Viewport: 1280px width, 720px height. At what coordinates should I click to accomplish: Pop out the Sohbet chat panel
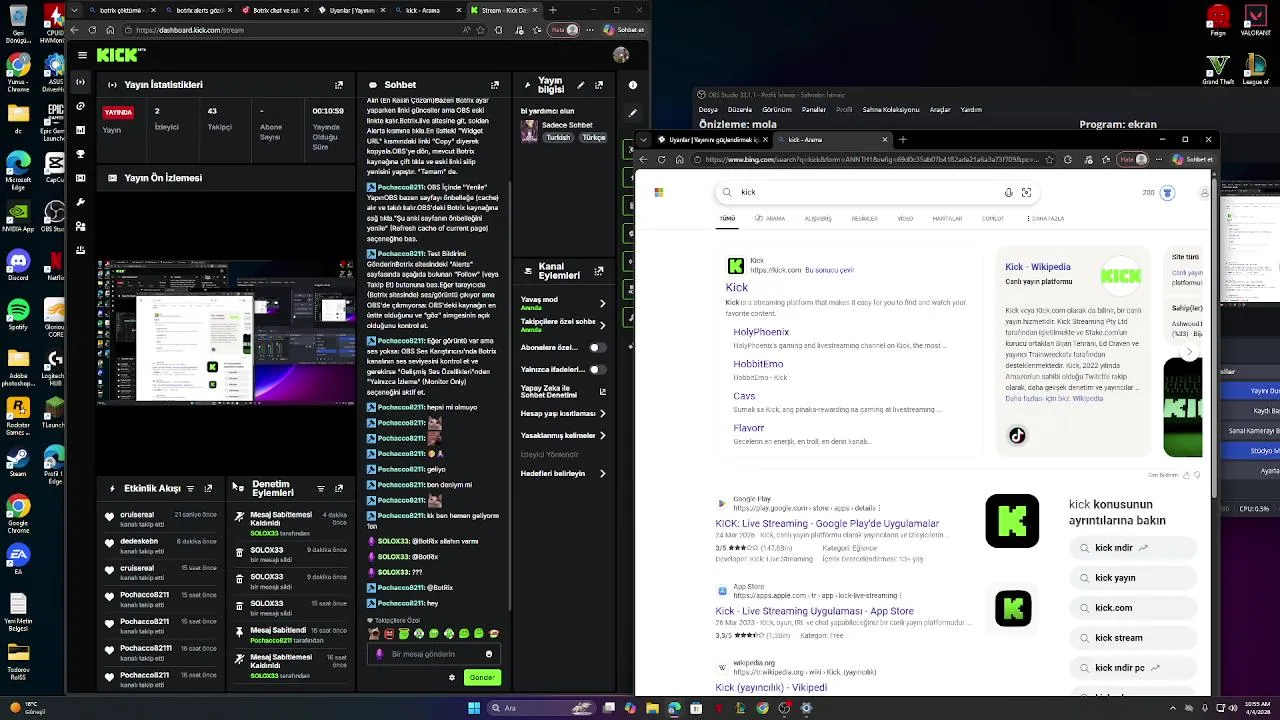495,85
